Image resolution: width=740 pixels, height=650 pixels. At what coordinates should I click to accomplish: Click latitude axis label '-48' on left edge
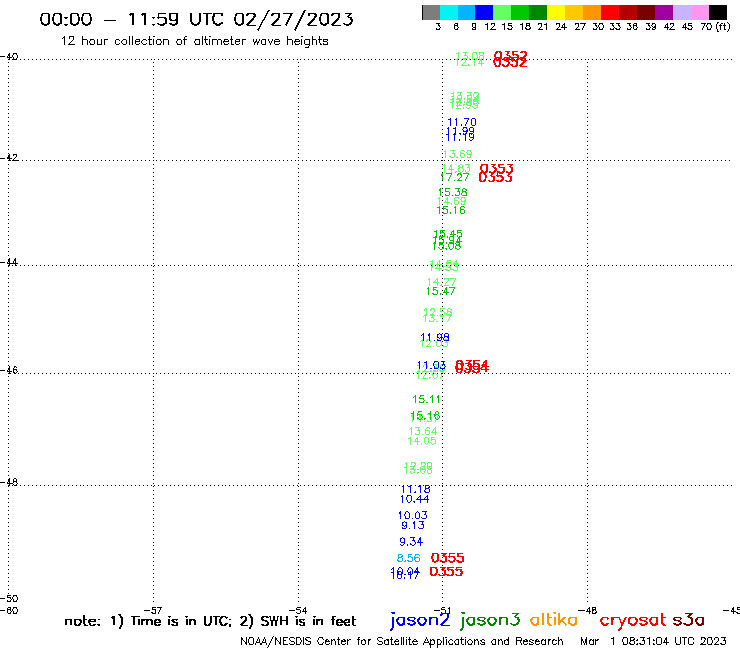(x=9, y=482)
